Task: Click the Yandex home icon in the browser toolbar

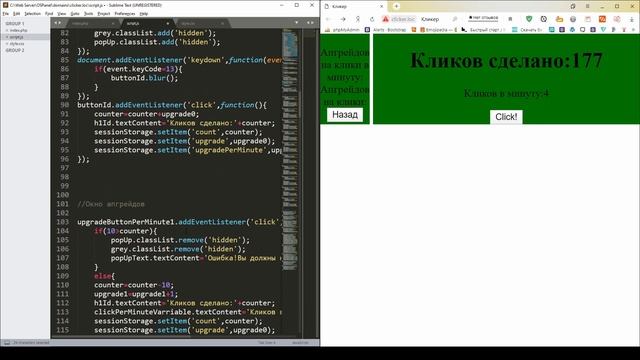Action: pos(358,19)
